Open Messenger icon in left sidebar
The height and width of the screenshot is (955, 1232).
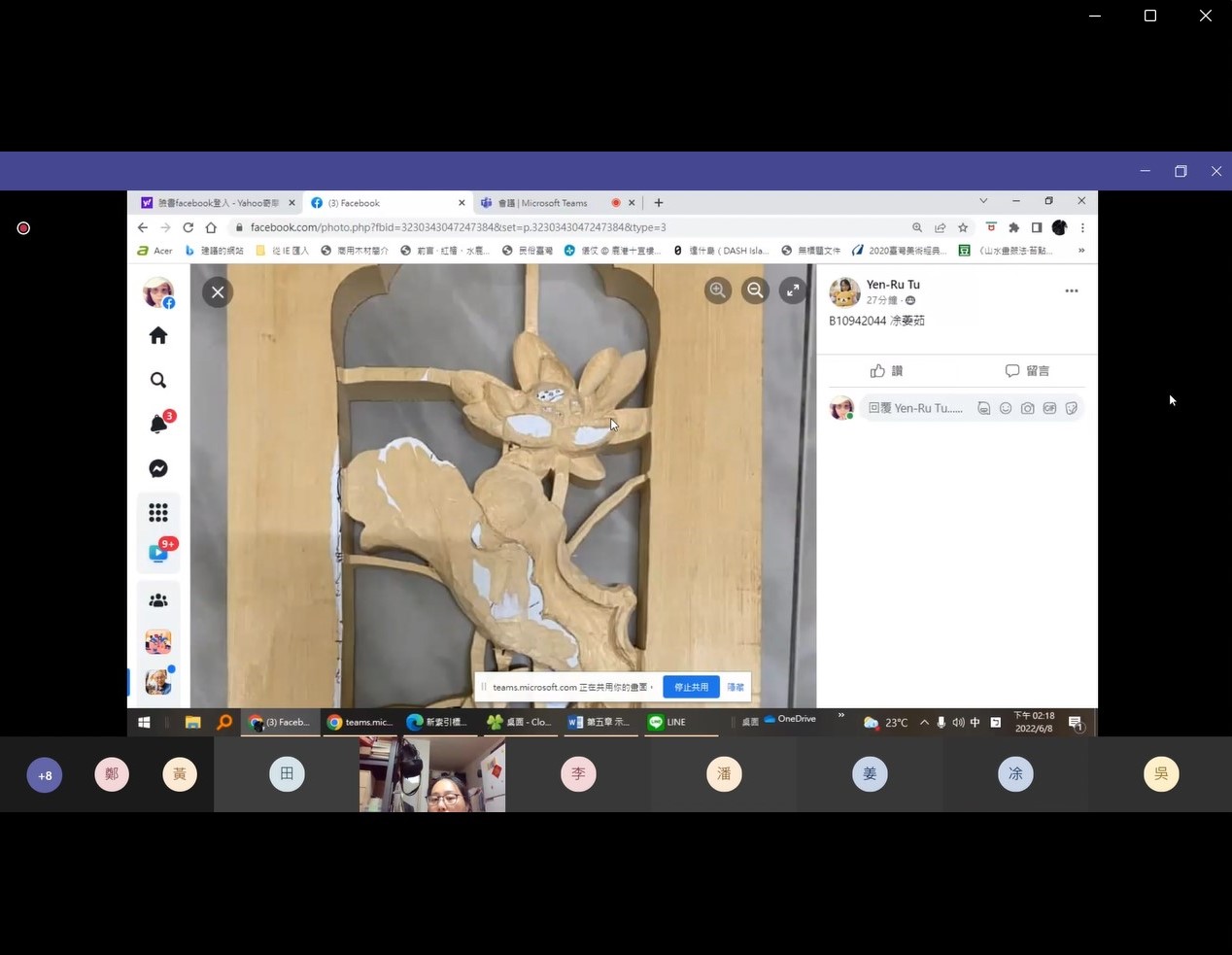click(x=158, y=468)
